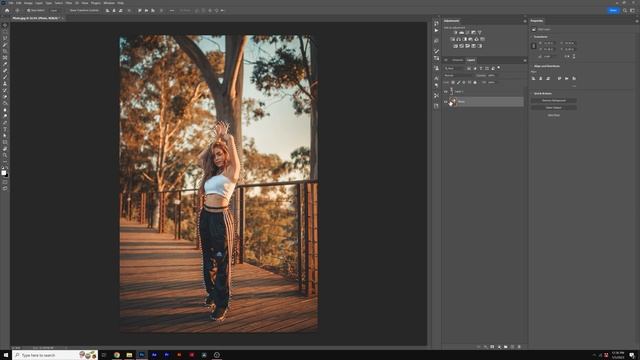Select the Move tool in the toolbox
Screen dimensions: 640x360
coord(5,25)
